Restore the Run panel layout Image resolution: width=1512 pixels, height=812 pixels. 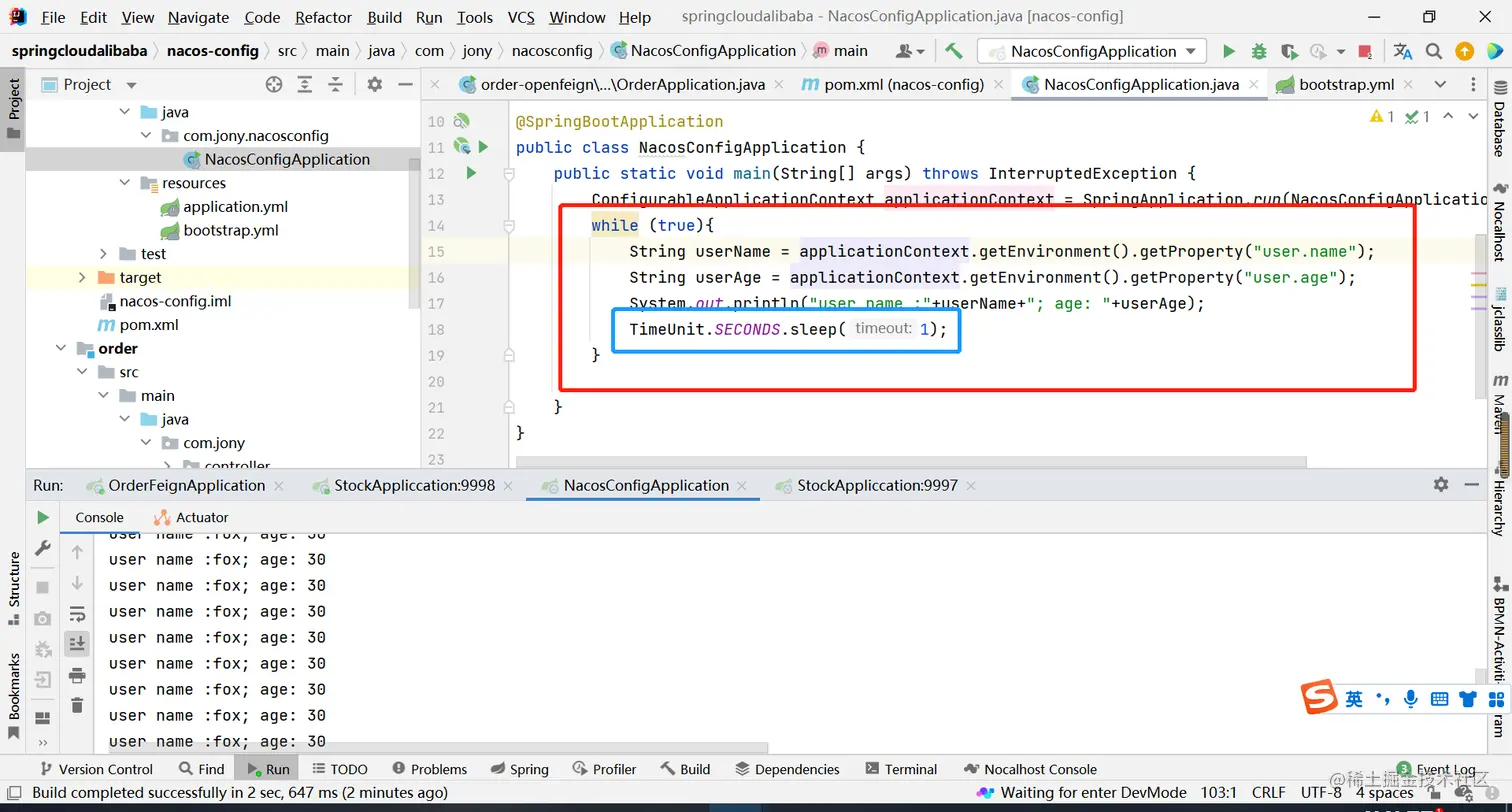click(x=43, y=718)
